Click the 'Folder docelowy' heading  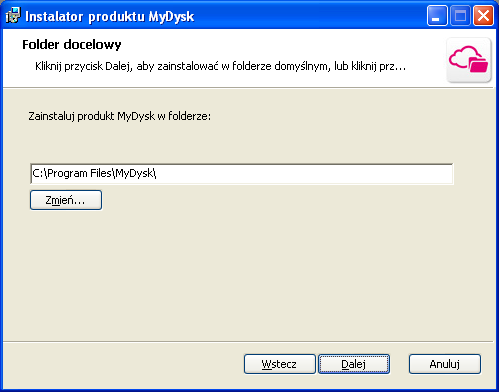(72, 45)
